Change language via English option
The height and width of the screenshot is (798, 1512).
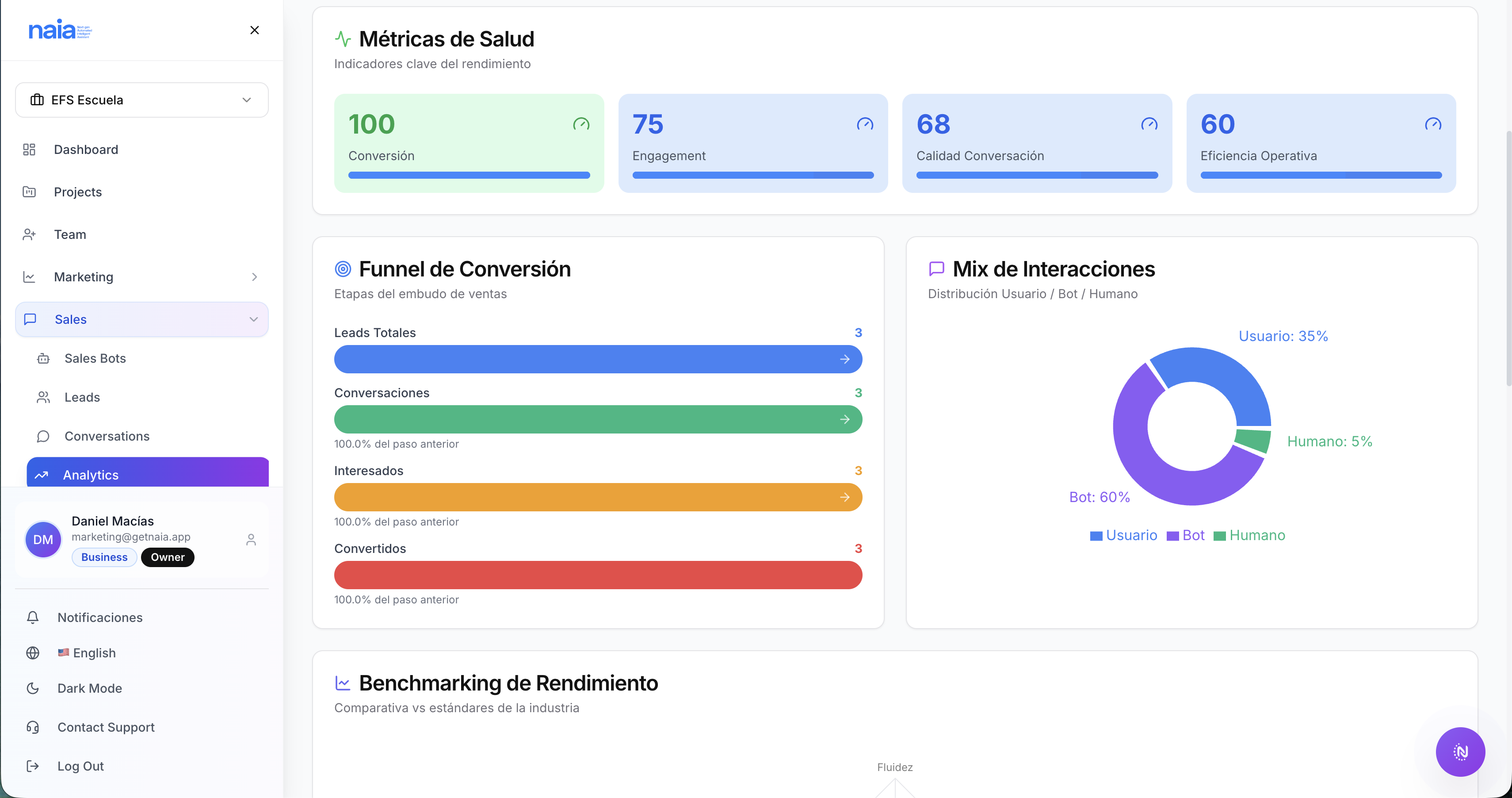(94, 652)
